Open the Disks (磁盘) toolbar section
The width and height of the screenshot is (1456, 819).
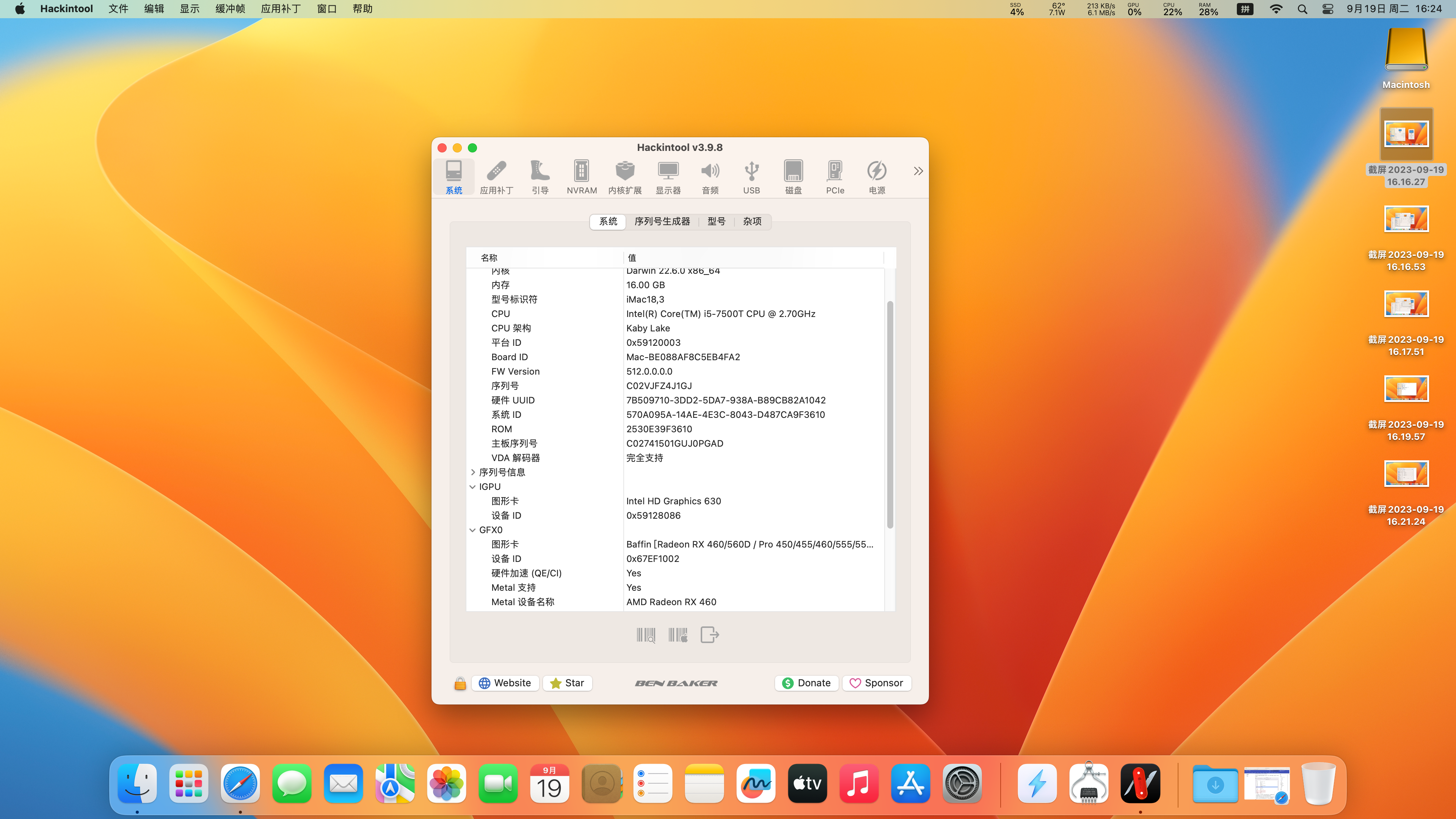pos(793,176)
